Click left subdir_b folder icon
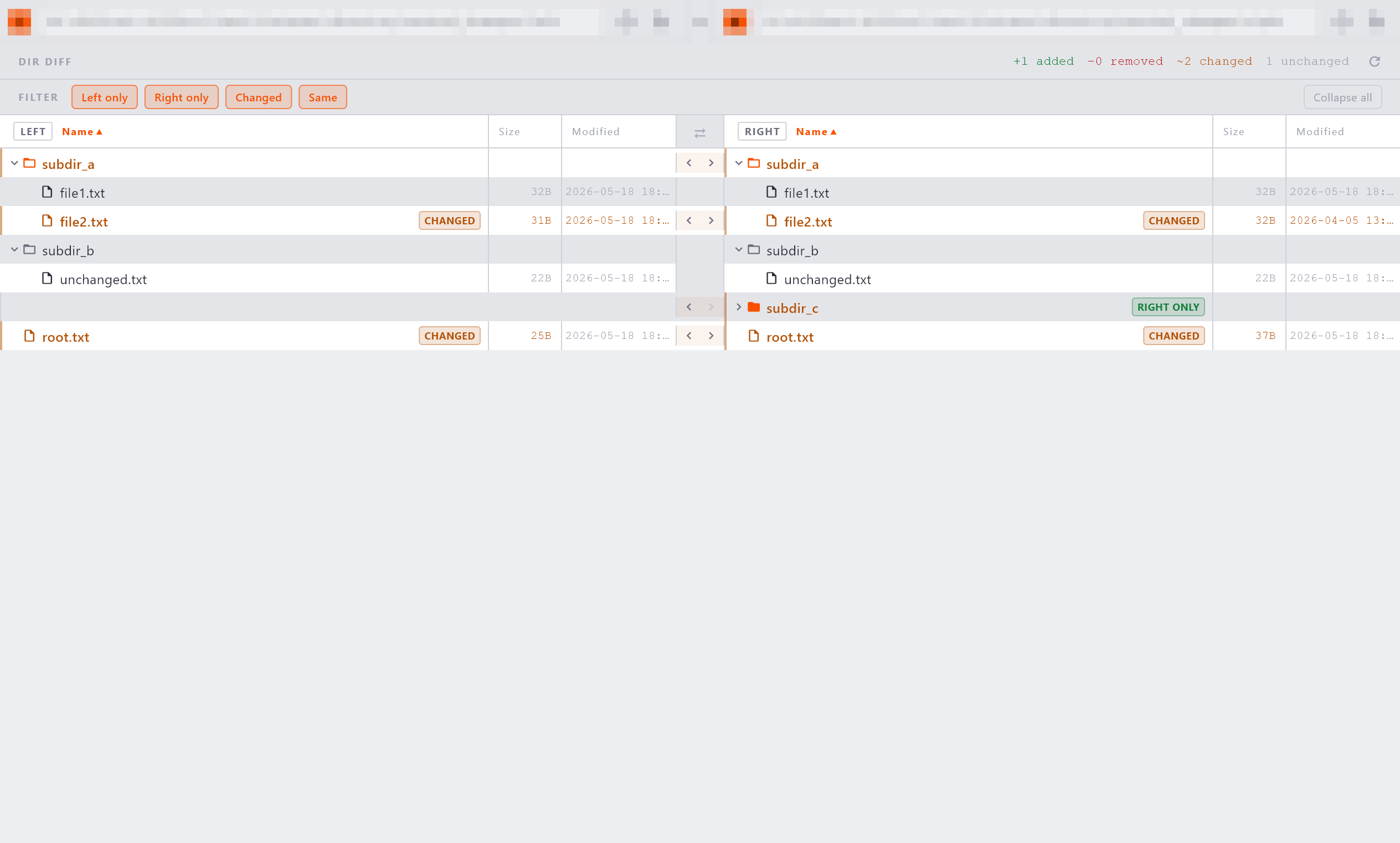 (29, 249)
